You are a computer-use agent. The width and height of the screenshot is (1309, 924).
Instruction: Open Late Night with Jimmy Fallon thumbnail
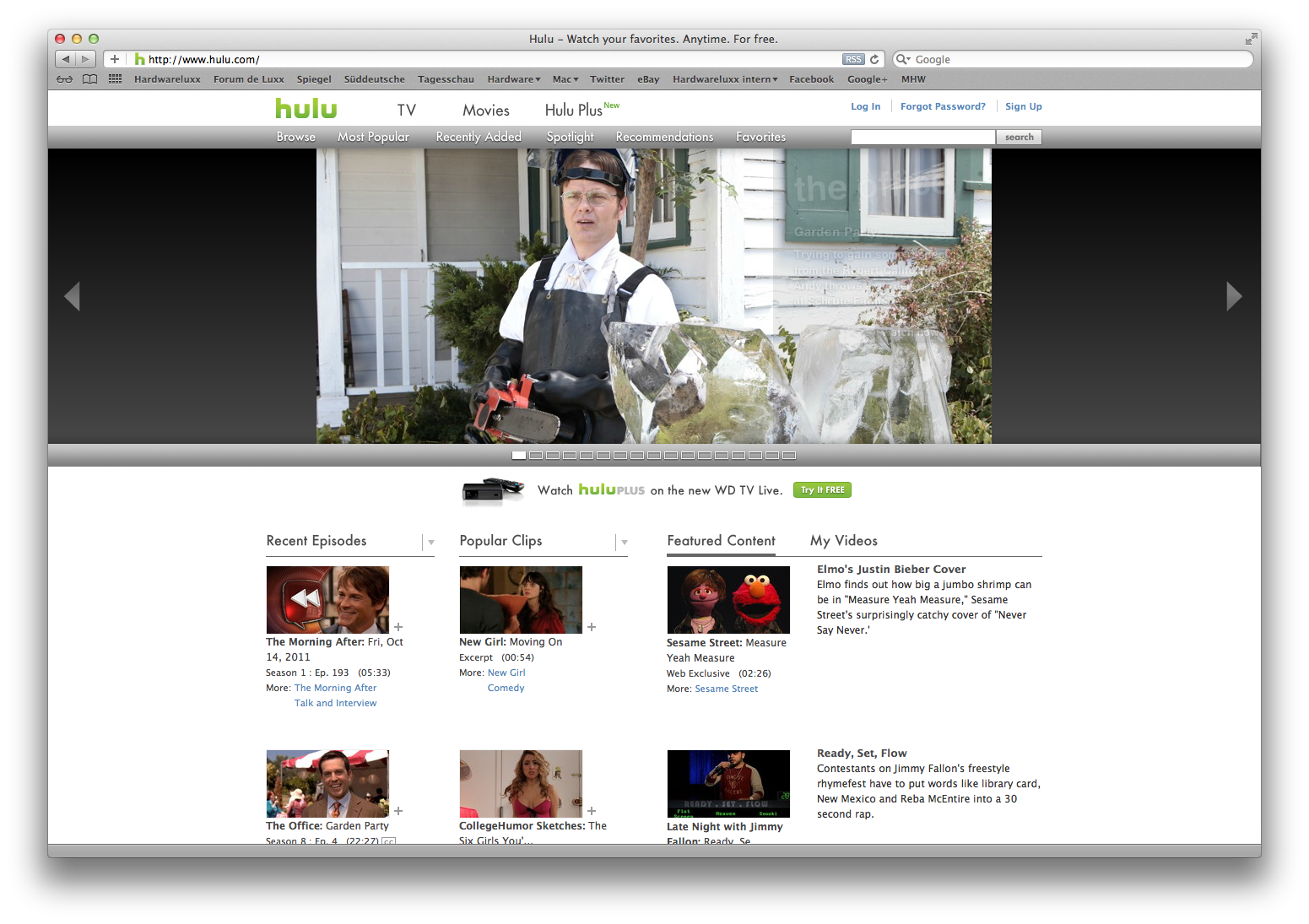[728, 784]
